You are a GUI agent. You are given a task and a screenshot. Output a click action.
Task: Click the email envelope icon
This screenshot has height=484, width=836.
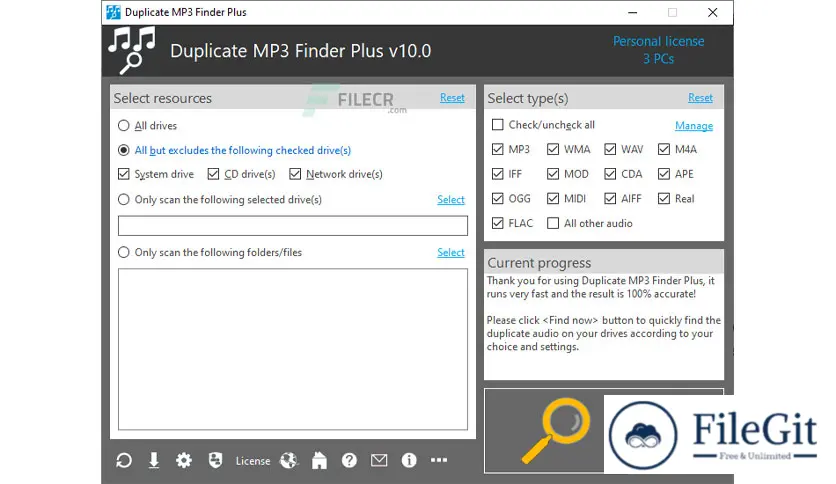coord(379,460)
